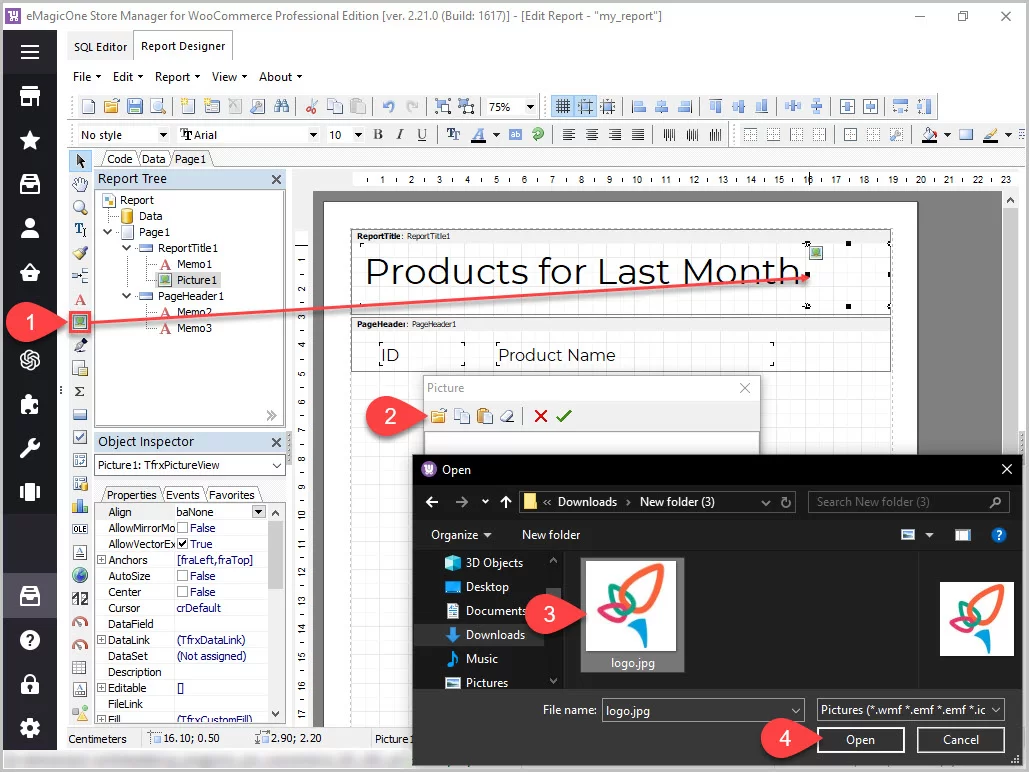
Task: Toggle the AllowVectorExport checkbox
Action: [183, 544]
